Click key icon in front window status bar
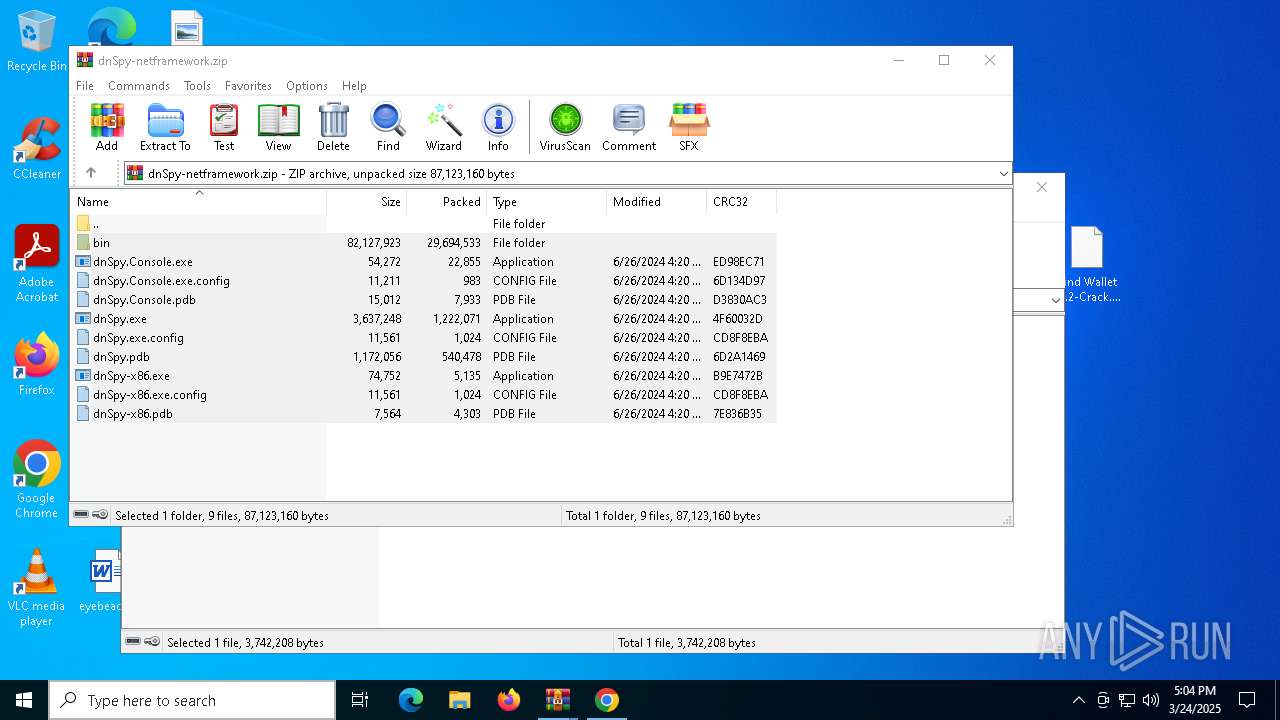Viewport: 1280px width, 720px height. [x=100, y=515]
